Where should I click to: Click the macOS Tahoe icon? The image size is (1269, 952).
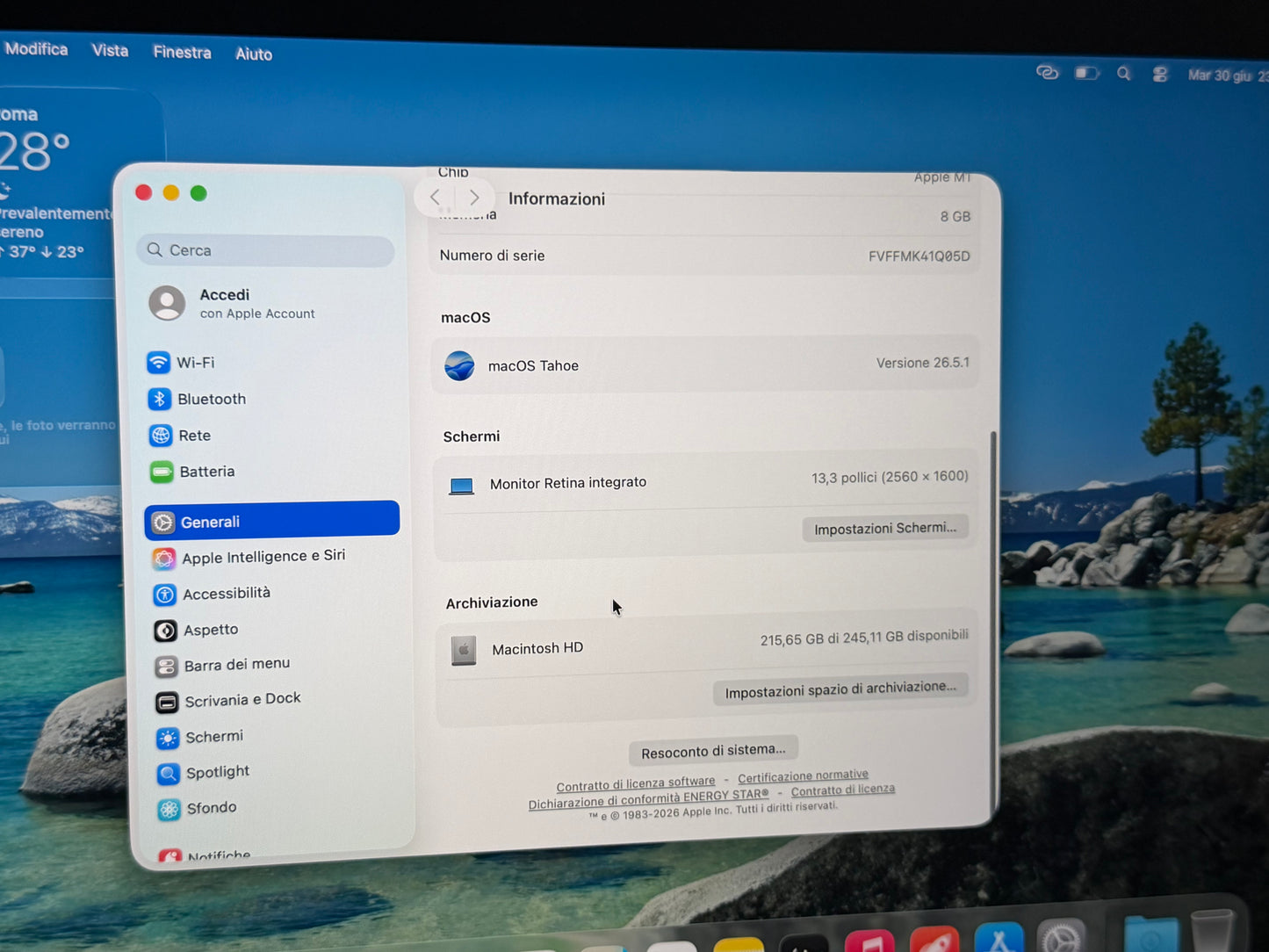[459, 365]
